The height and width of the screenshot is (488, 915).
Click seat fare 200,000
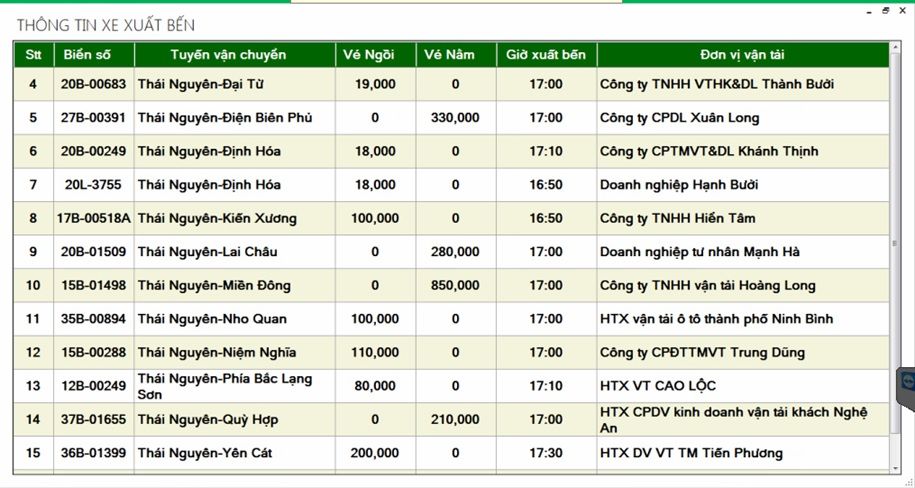pyautogui.click(x=375, y=453)
